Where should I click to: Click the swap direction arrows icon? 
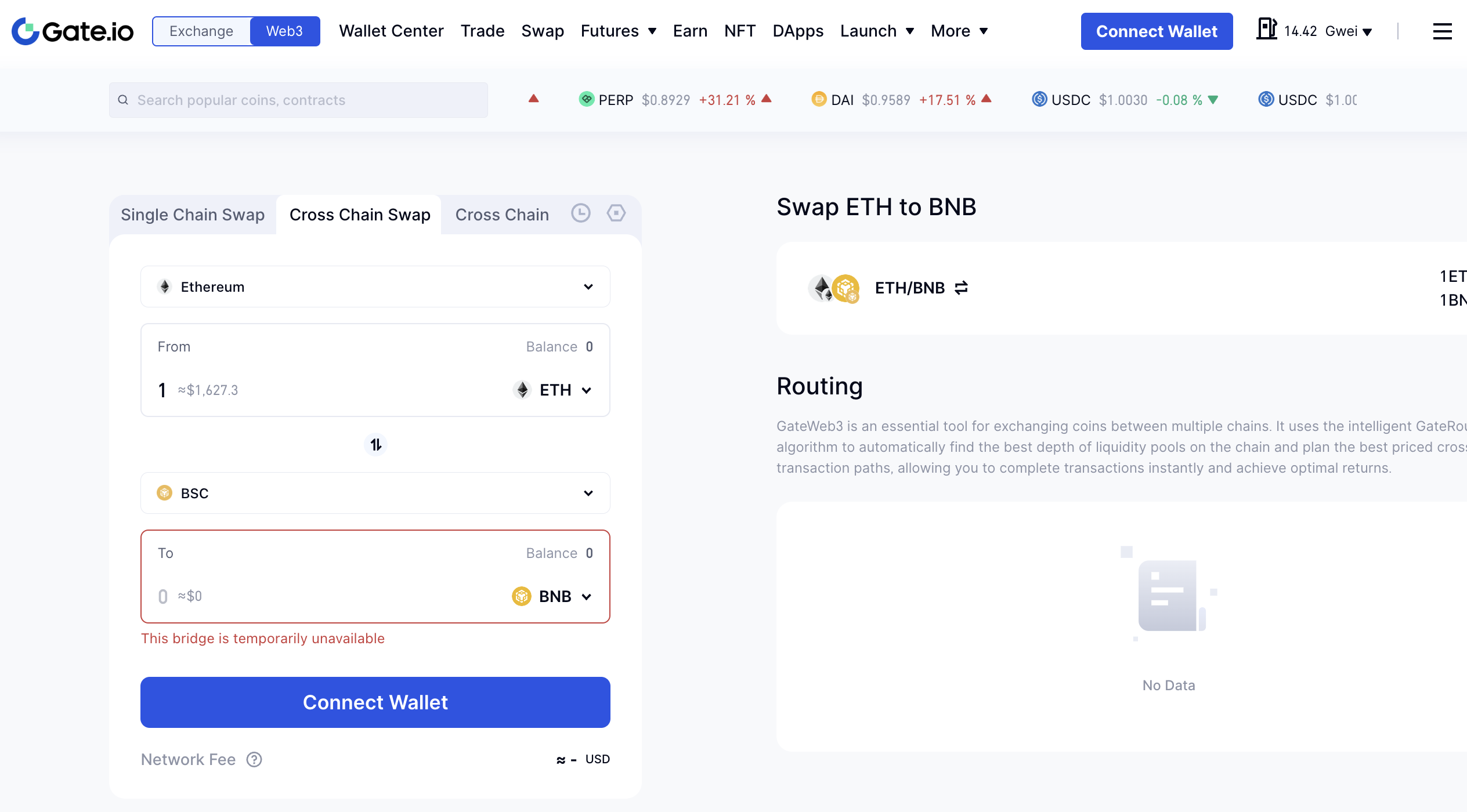click(x=376, y=445)
